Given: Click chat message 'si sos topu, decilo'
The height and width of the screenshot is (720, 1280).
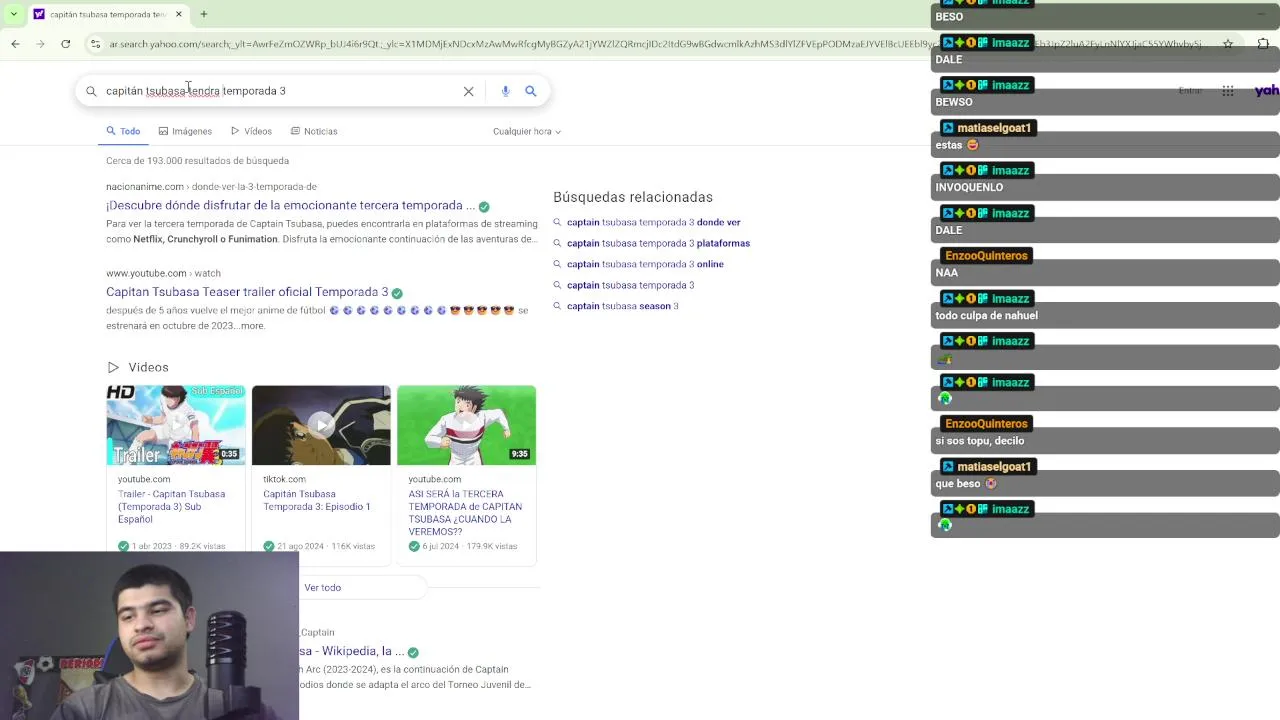Looking at the screenshot, I should click(x=980, y=441).
